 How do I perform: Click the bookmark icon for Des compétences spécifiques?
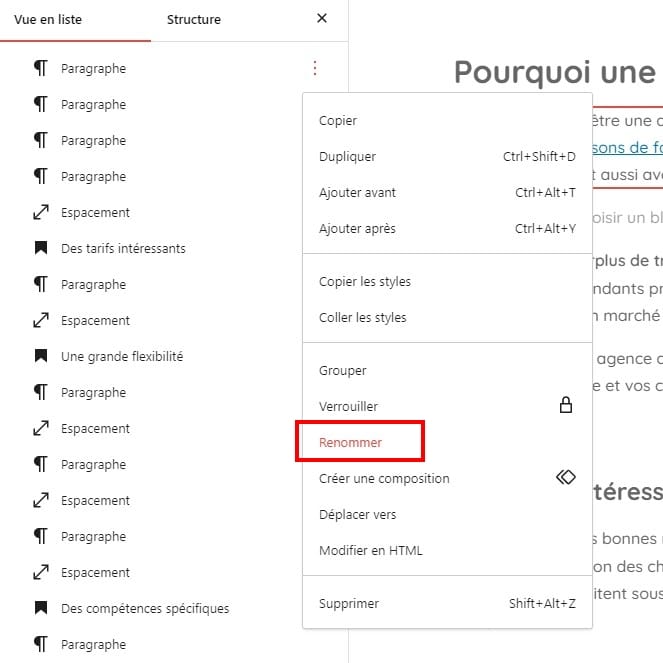click(41, 608)
